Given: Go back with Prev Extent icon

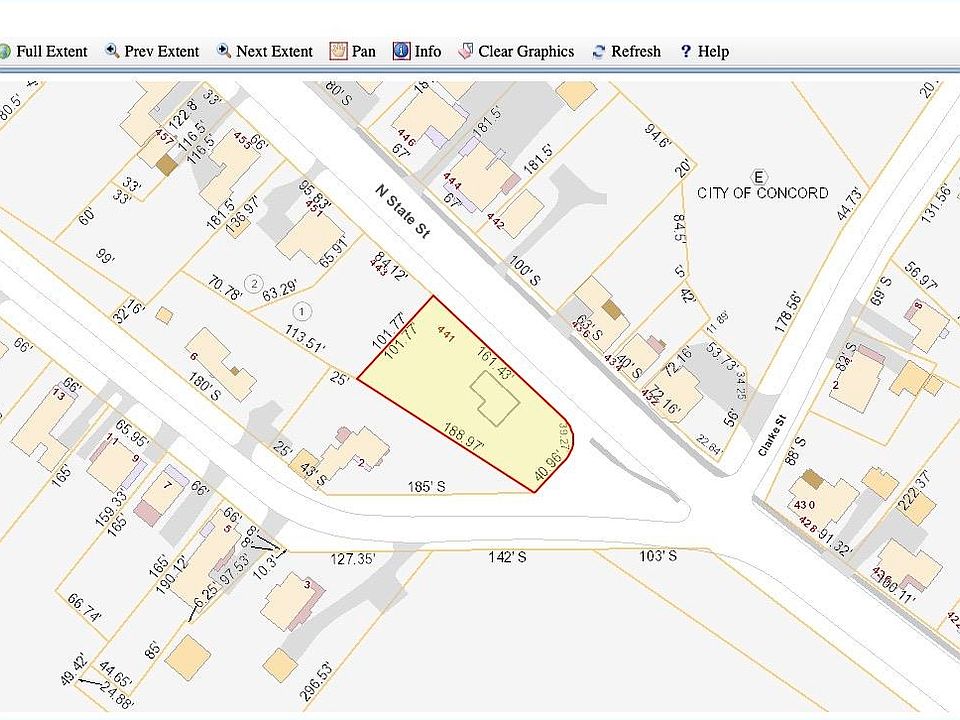Looking at the screenshot, I should (112, 51).
